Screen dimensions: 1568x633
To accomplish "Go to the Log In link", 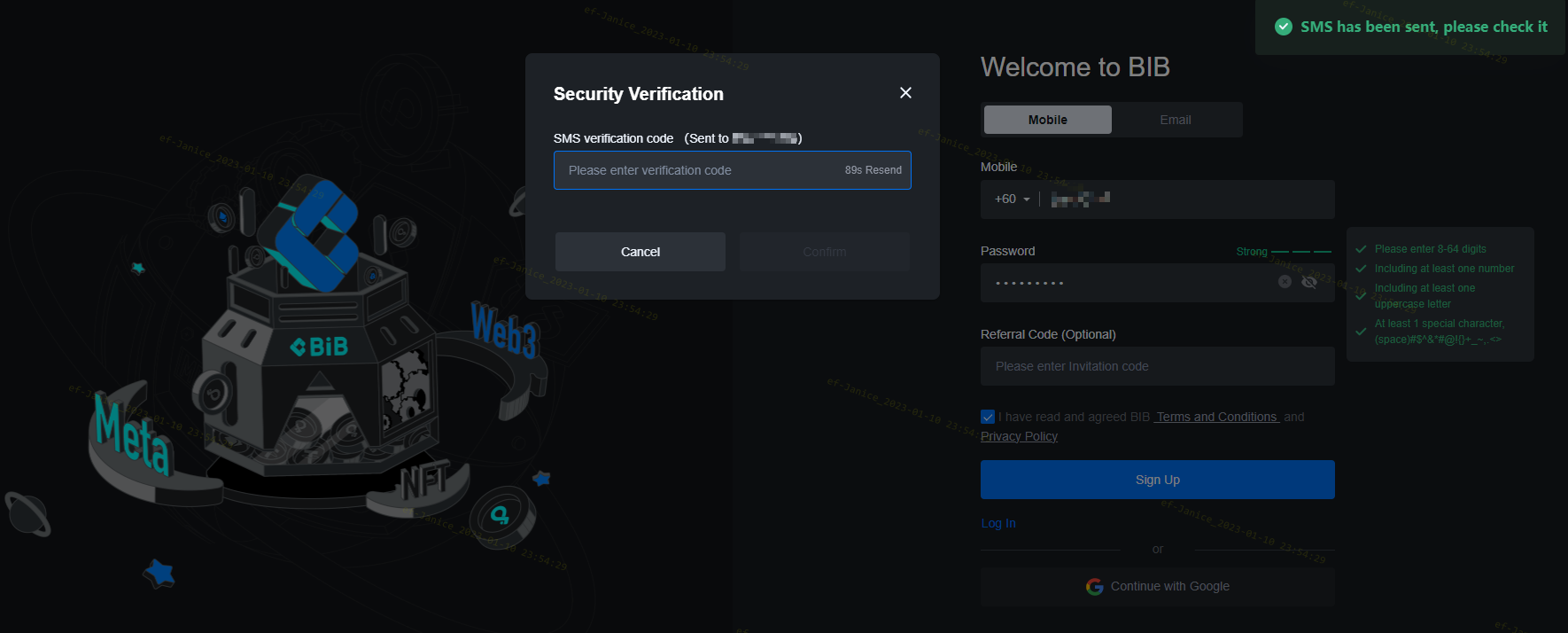I will pyautogui.click(x=998, y=523).
